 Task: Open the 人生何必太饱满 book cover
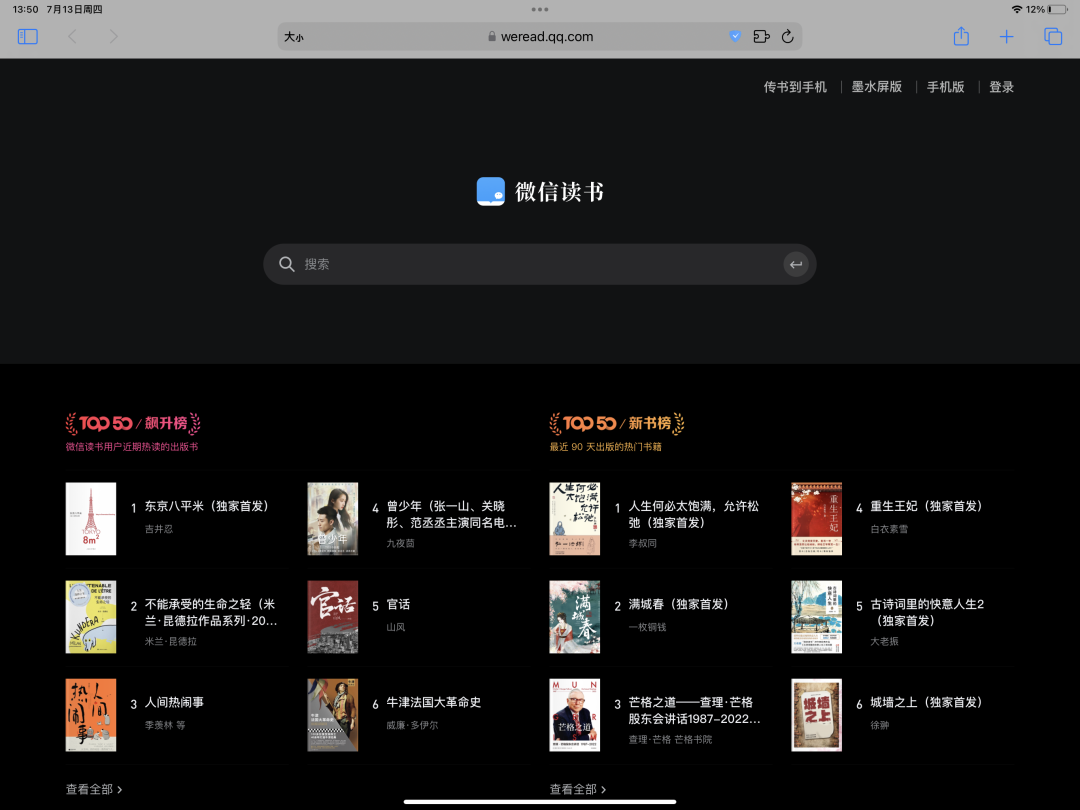pyautogui.click(x=574, y=519)
